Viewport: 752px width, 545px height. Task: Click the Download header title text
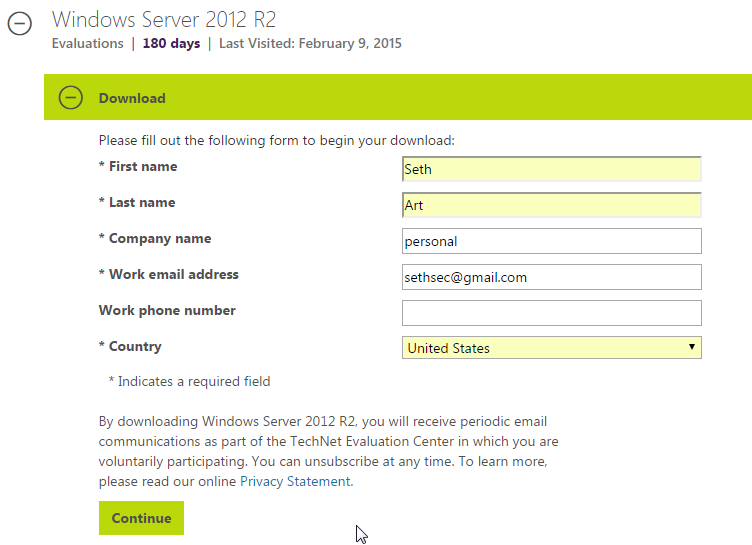[x=132, y=98]
